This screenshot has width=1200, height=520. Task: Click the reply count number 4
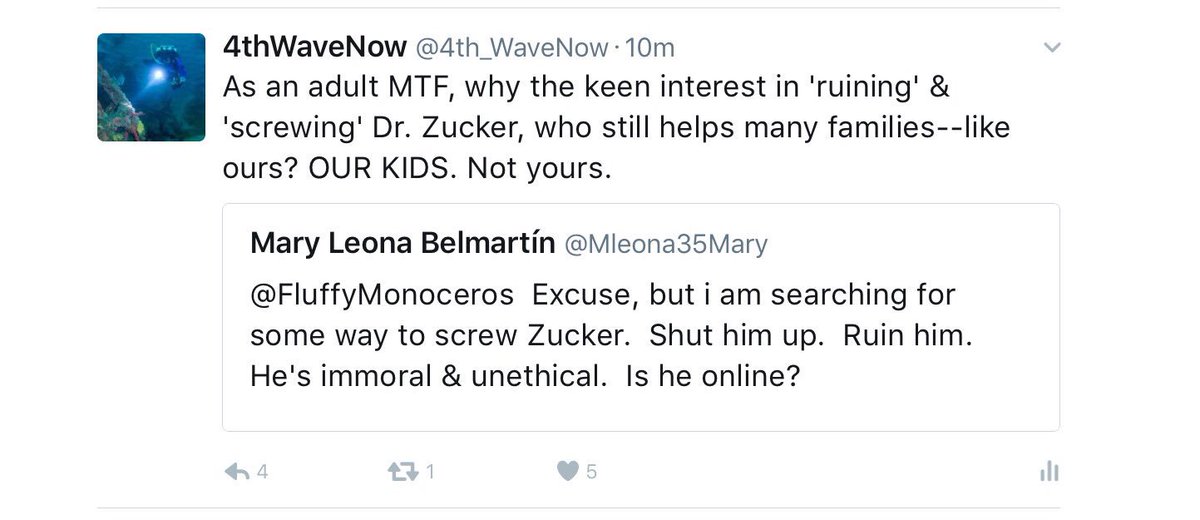point(262,472)
